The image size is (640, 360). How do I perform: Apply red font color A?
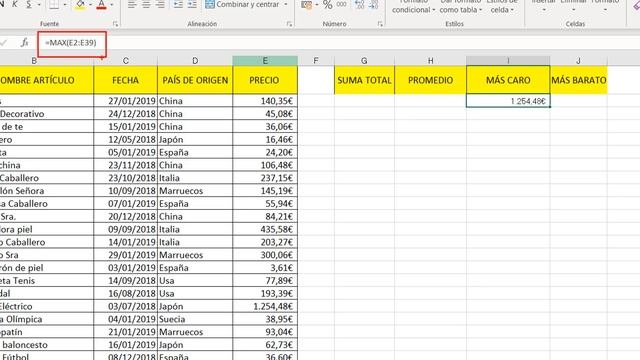[x=102, y=4]
